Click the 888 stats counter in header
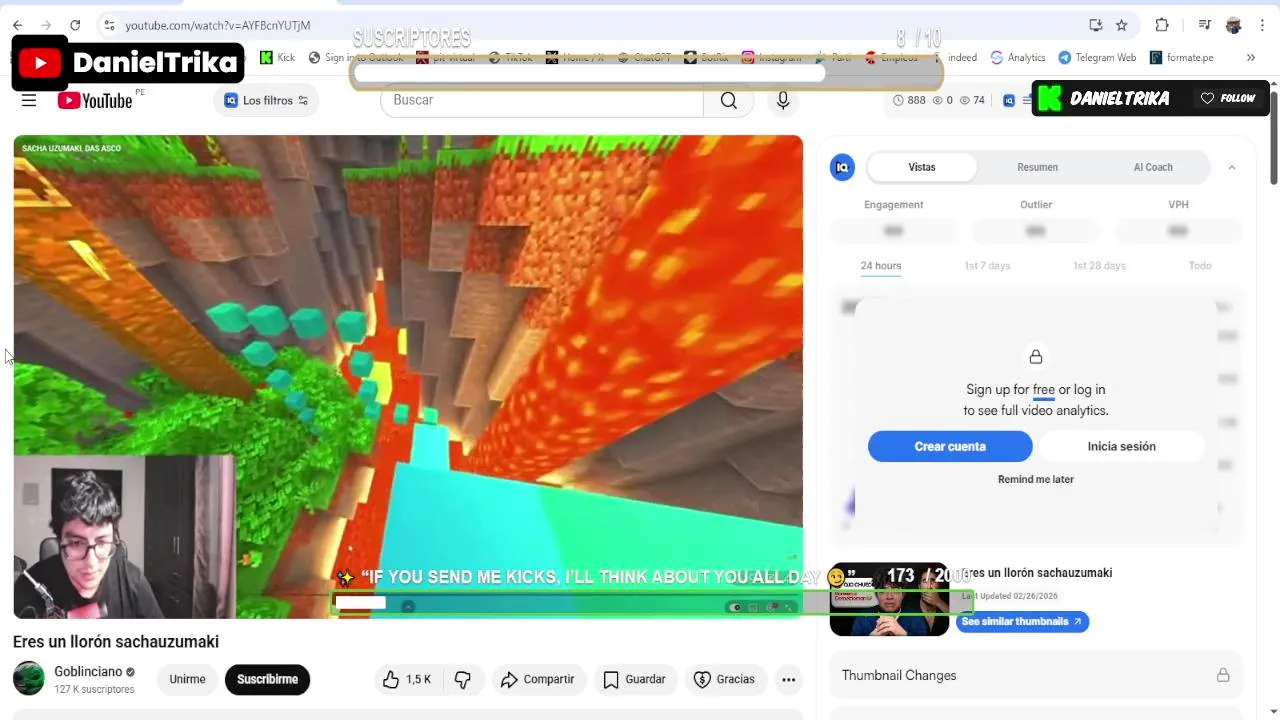 (x=908, y=100)
